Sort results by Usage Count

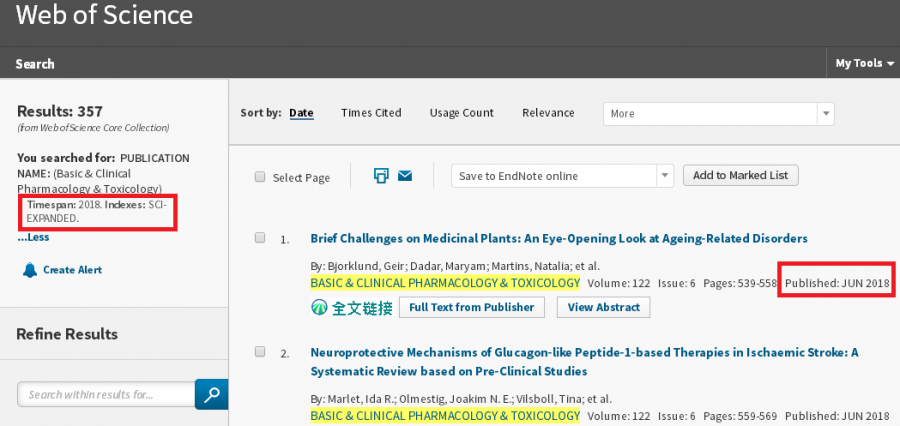pos(461,113)
